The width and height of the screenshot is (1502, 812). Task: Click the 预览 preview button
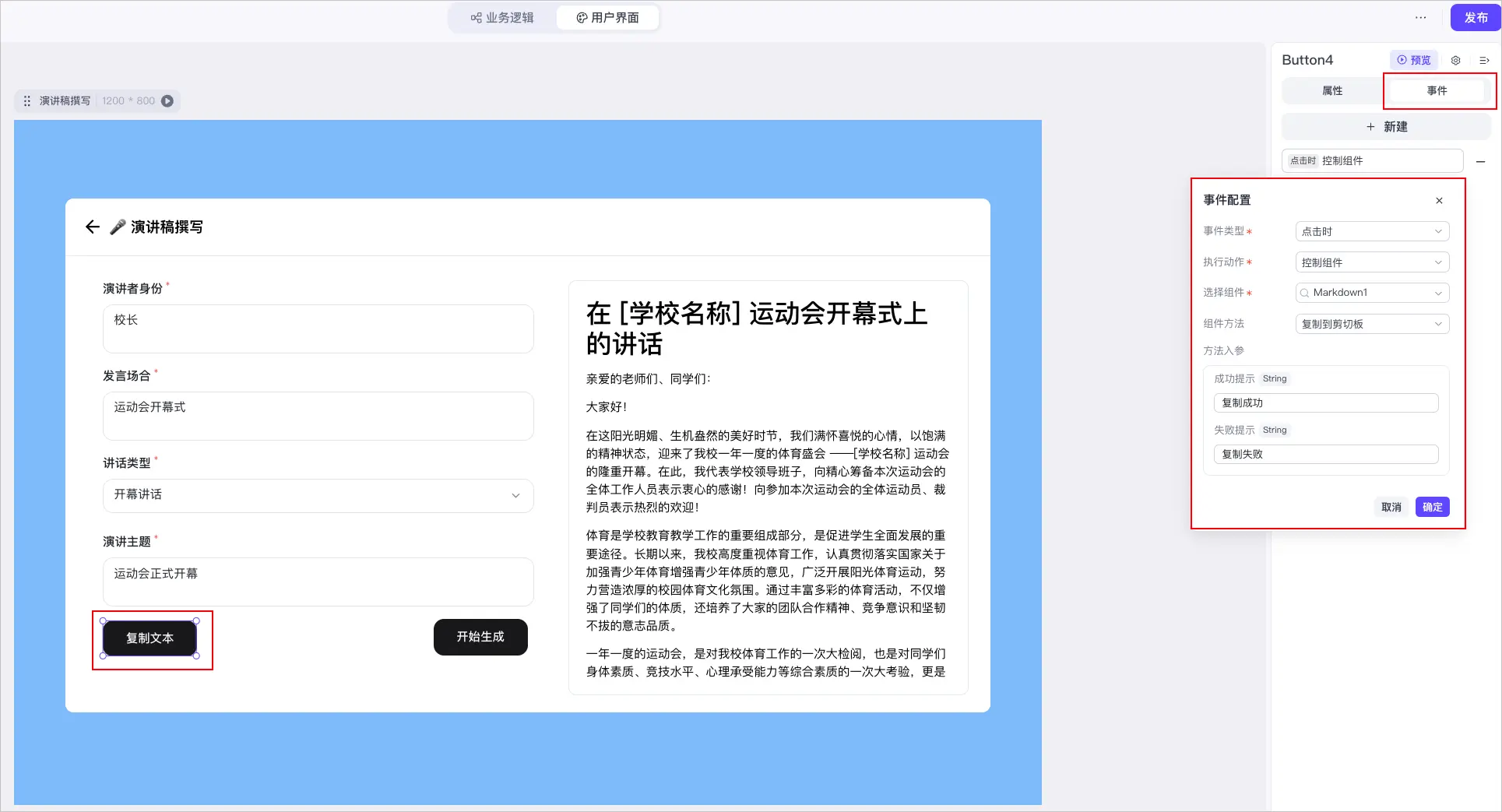click(1414, 60)
